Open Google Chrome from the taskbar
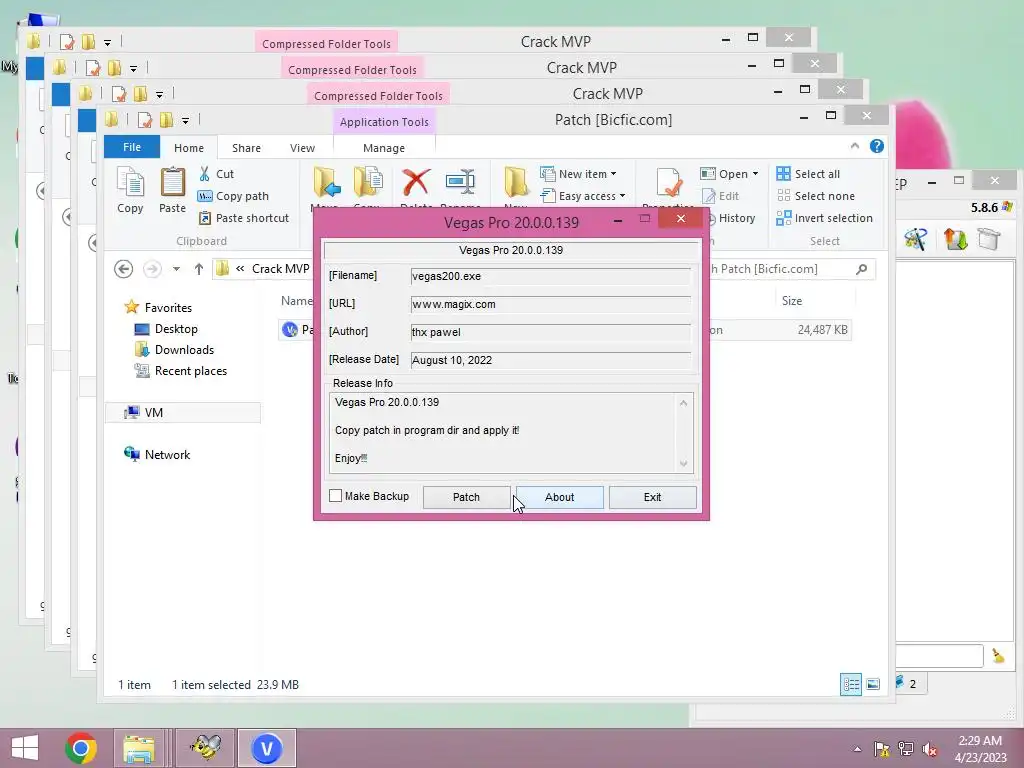 tap(81, 748)
